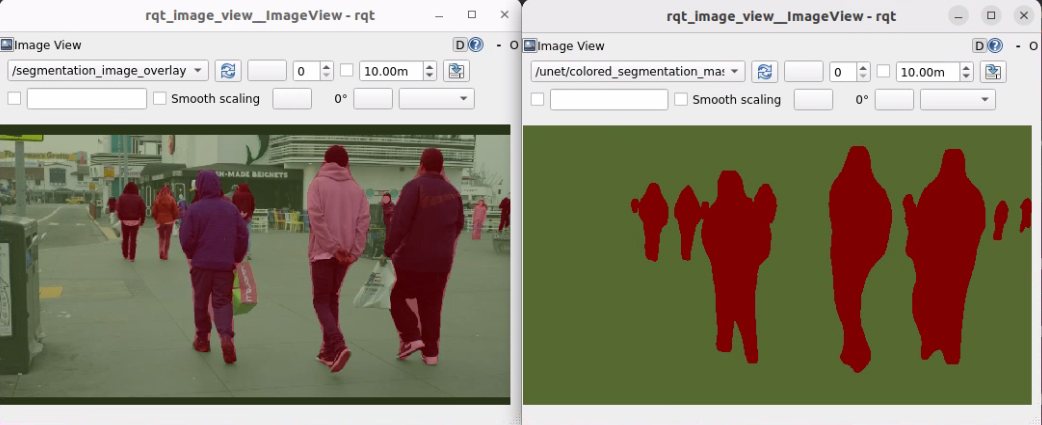Refresh topics in the unet mask window
This screenshot has height=425, width=1042.
click(x=765, y=71)
